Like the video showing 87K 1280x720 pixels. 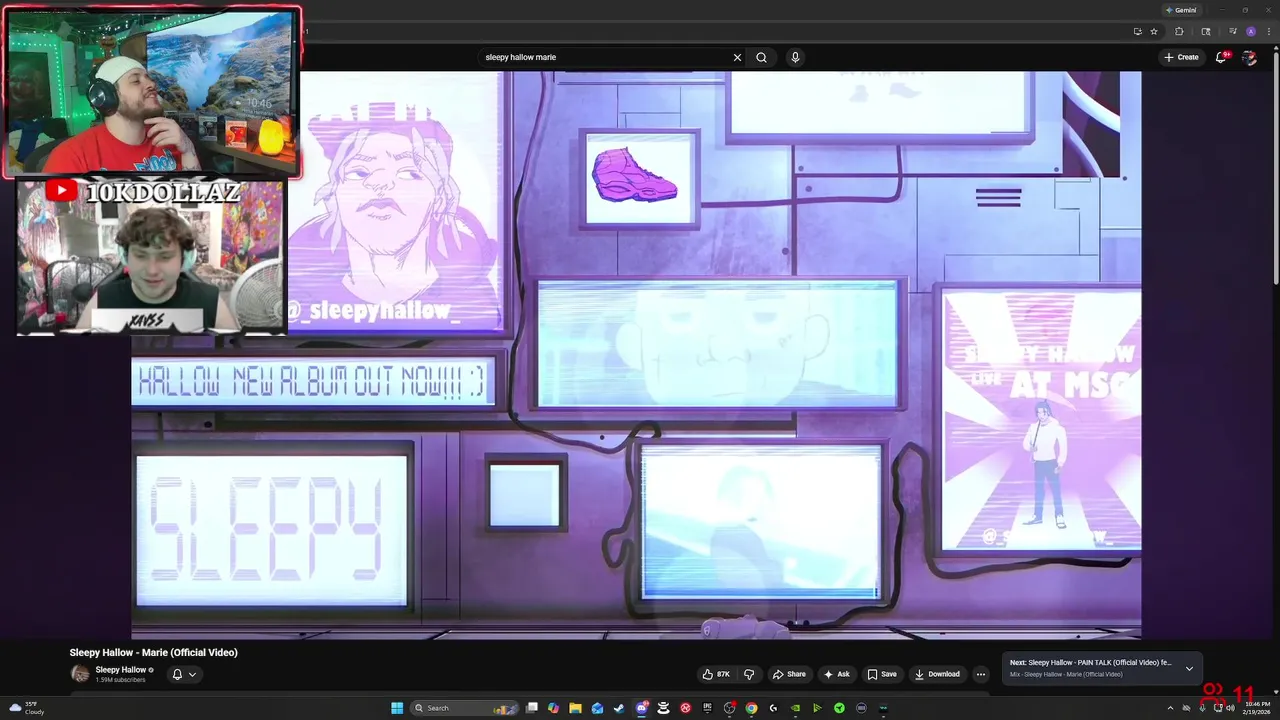[x=716, y=674]
